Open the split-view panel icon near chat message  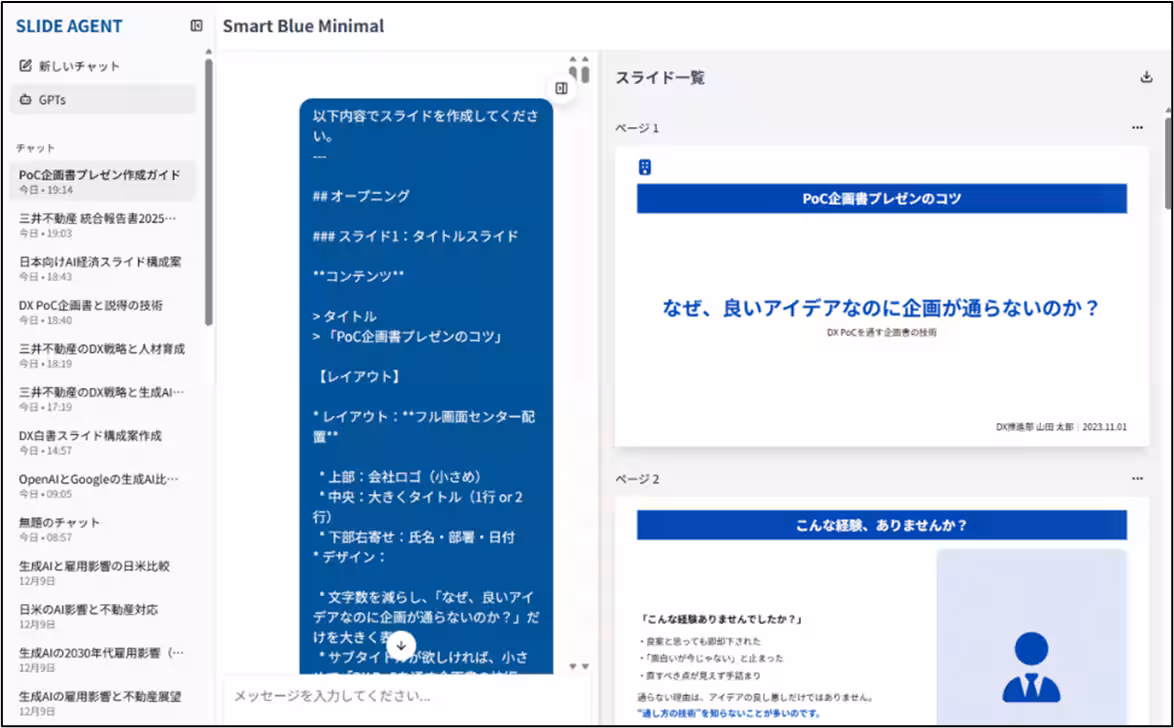(561, 90)
